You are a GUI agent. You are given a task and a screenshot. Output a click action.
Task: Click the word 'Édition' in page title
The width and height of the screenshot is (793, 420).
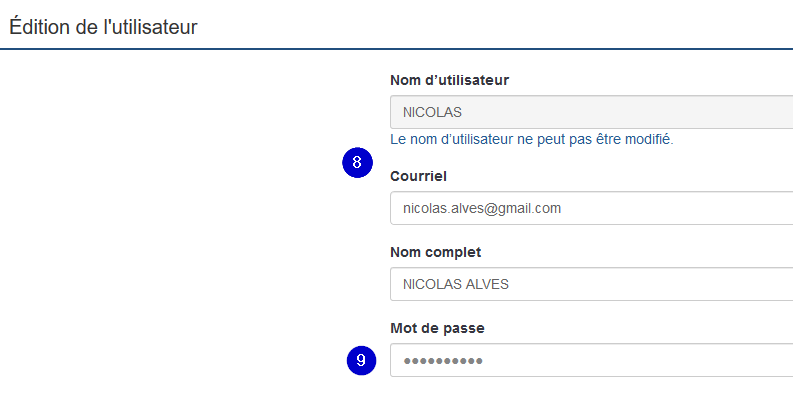coord(40,27)
